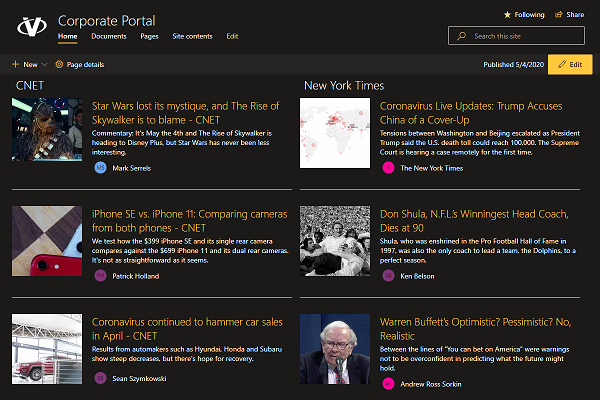
Task: Open the Coronavirus hammer car sales article
Action: pos(187,329)
